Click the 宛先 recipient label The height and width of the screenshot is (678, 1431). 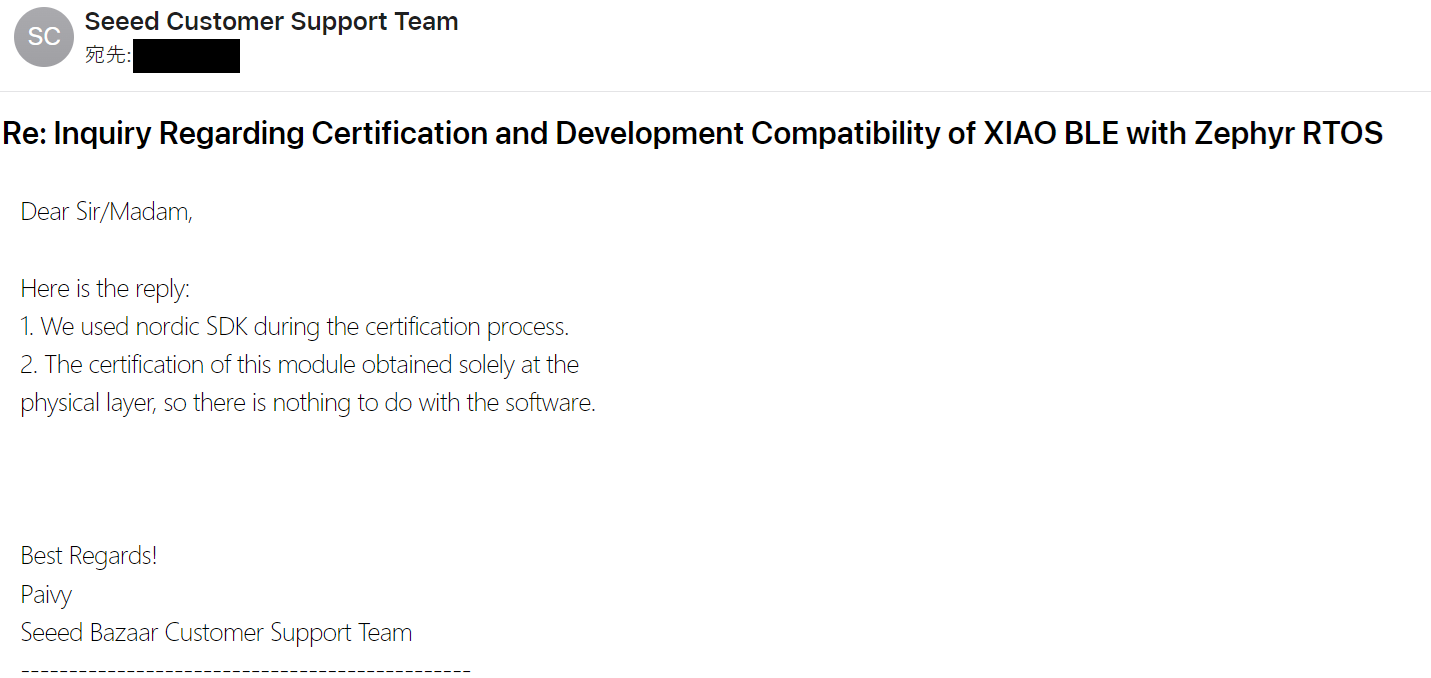click(x=107, y=55)
